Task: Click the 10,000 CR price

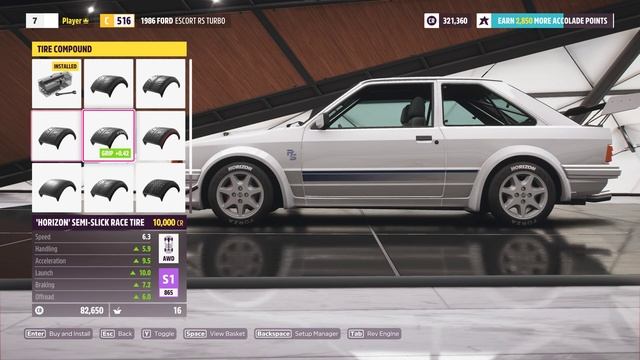Action: (168, 222)
